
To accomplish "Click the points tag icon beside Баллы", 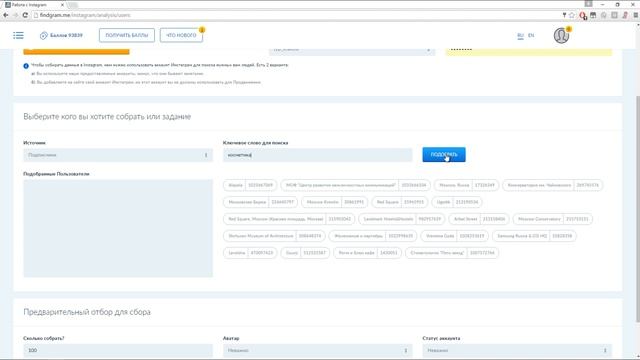I will tap(43, 36).
